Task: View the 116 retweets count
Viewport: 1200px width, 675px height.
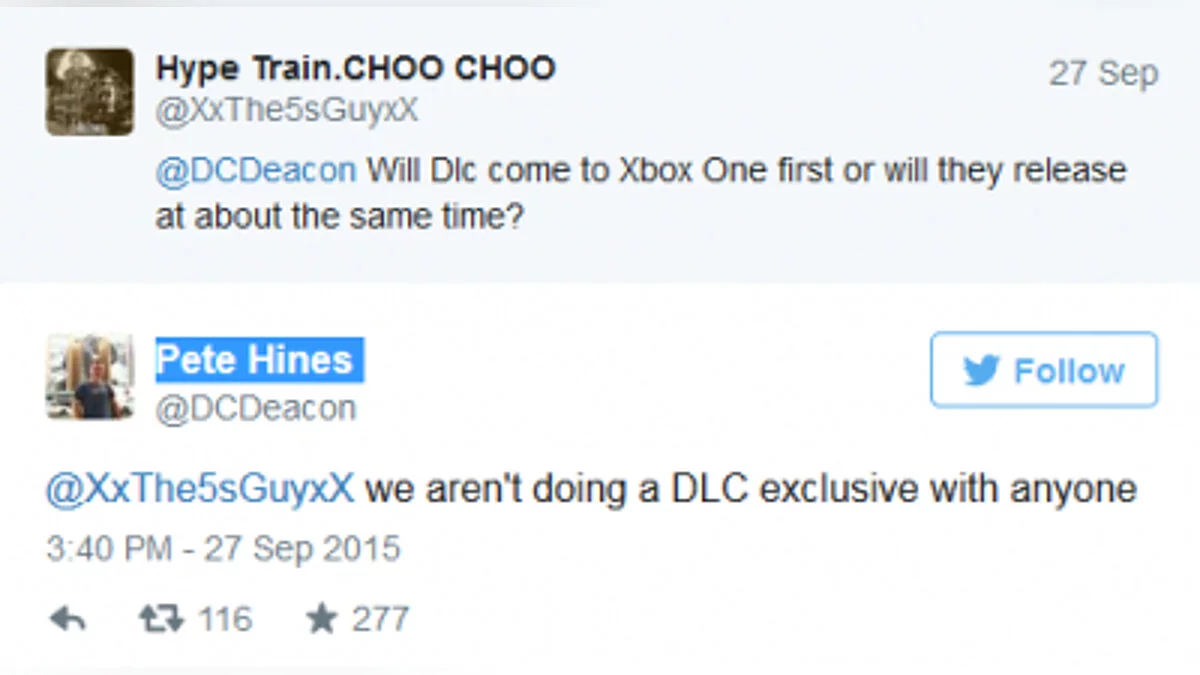Action: (x=224, y=620)
